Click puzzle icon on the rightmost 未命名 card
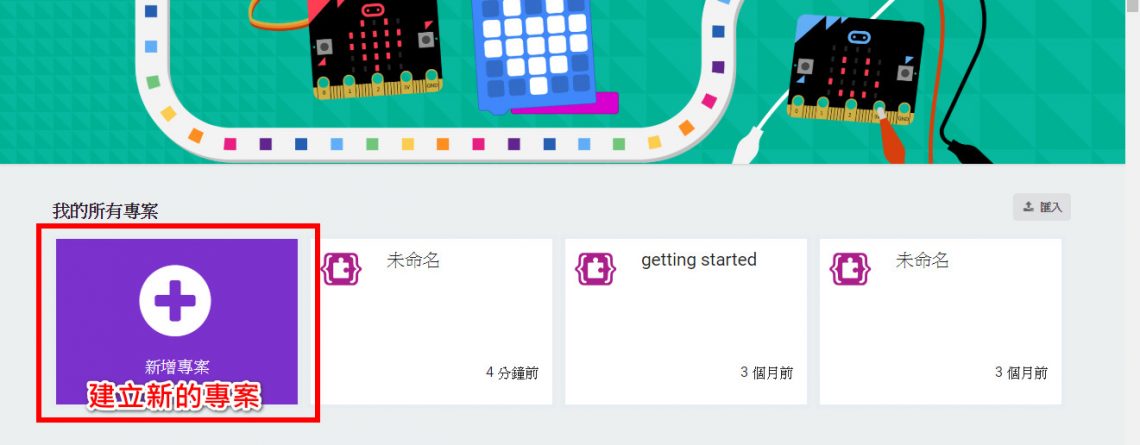The height and width of the screenshot is (445, 1140). (850, 268)
